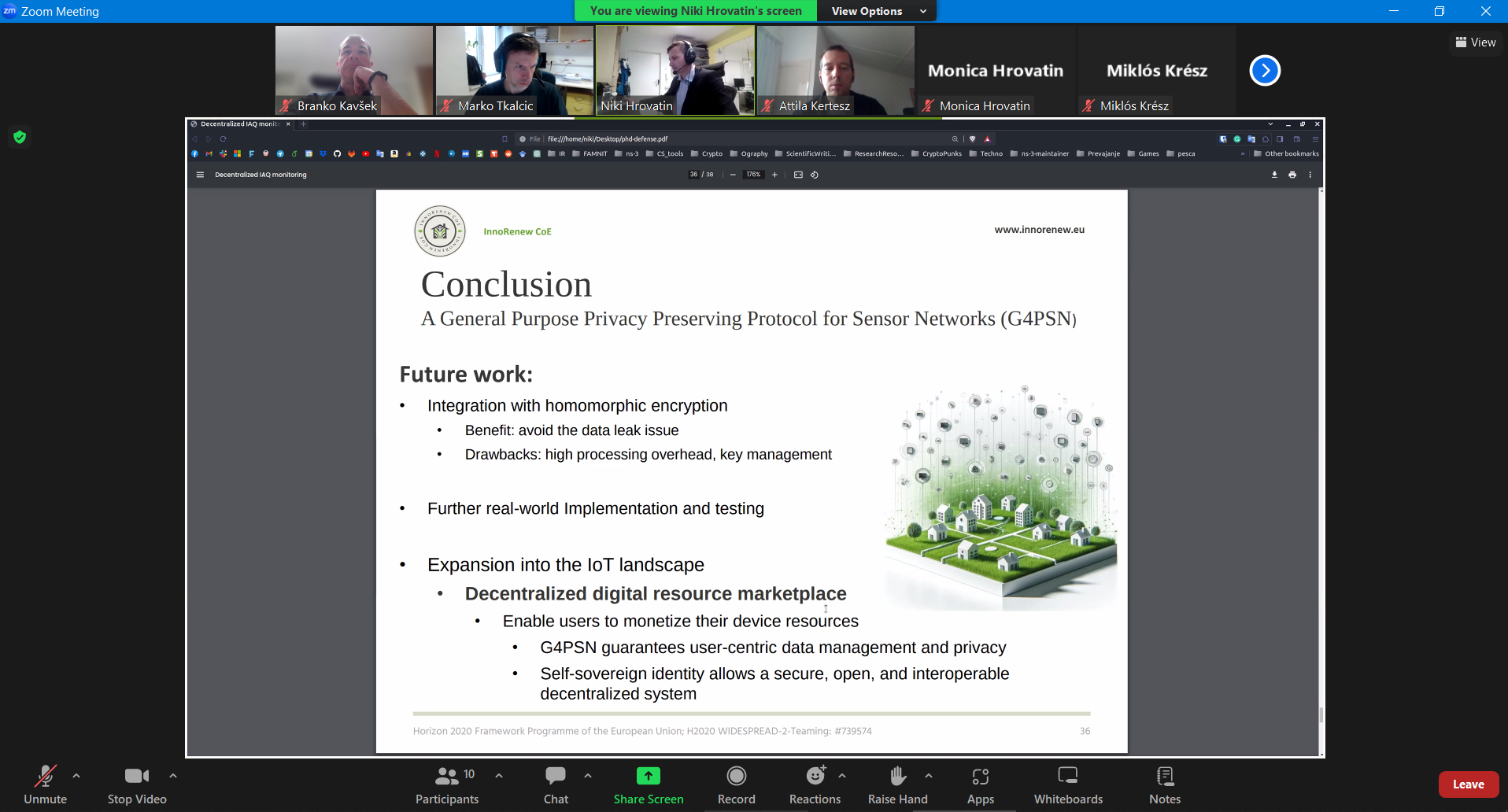
Task: Show next page of participant videos
Action: click(1265, 71)
